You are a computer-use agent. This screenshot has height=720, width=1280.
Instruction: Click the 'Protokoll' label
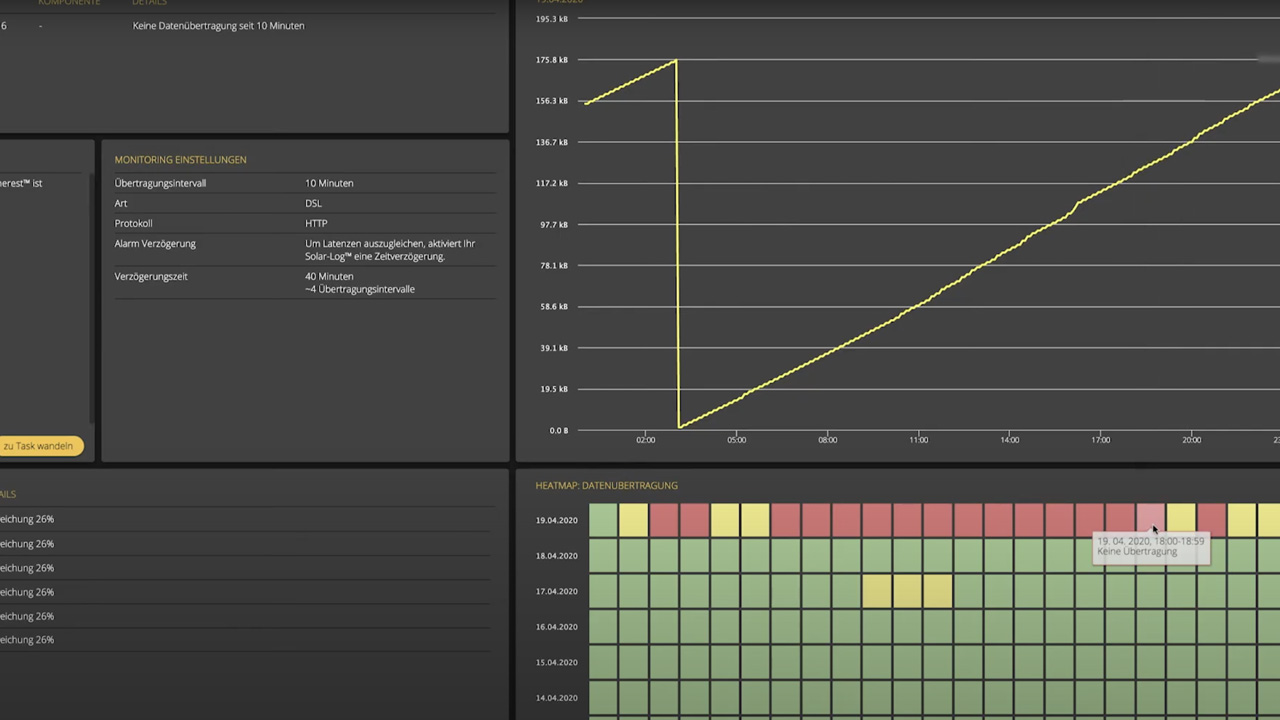click(x=133, y=223)
